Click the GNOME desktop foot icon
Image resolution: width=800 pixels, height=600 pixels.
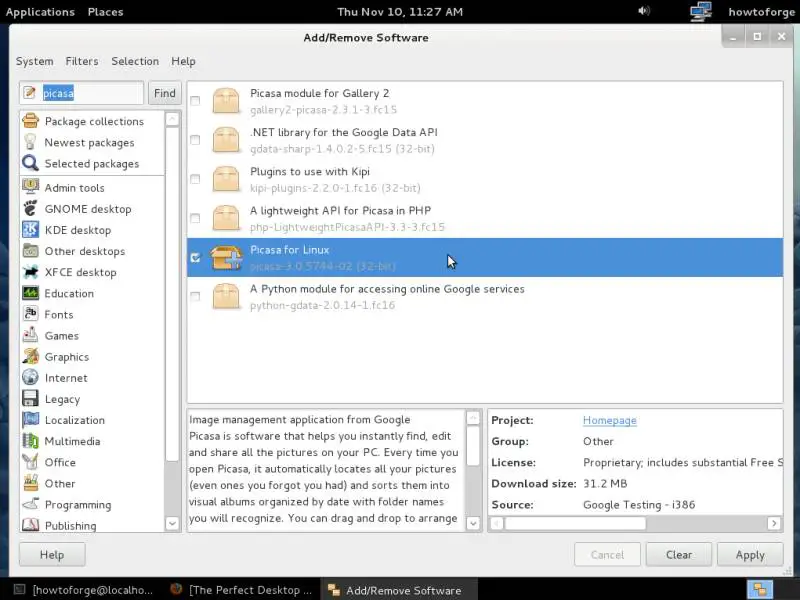coord(31,209)
